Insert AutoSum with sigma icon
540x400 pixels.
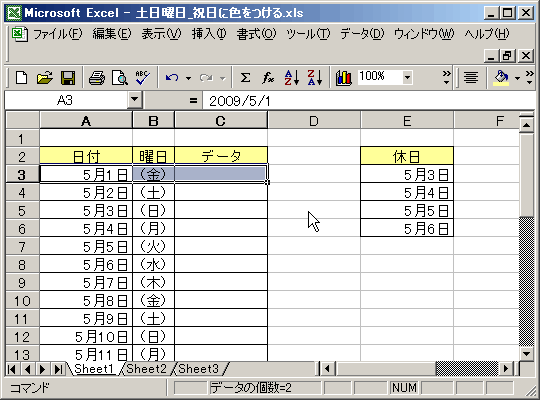245,78
